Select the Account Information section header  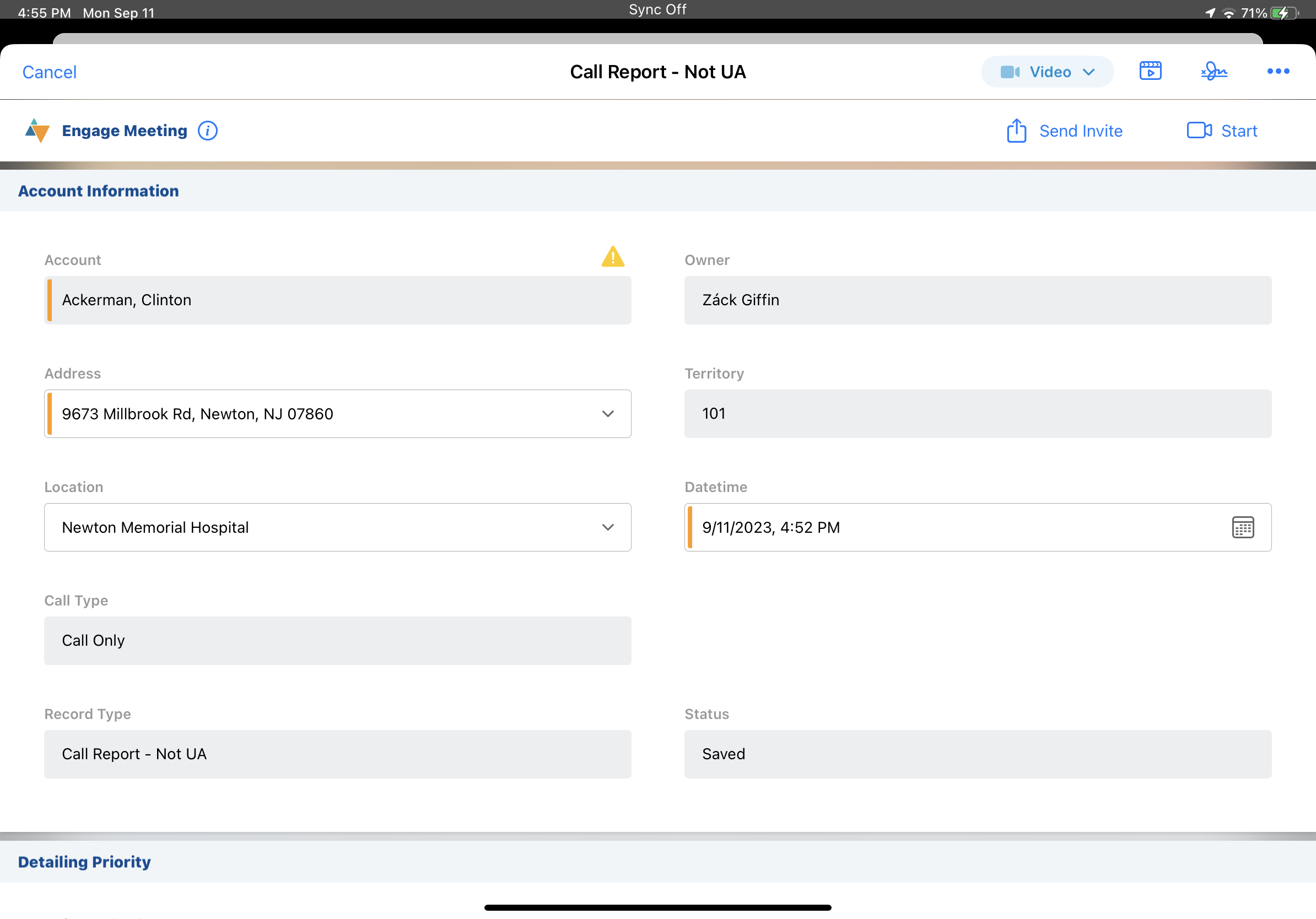click(99, 191)
